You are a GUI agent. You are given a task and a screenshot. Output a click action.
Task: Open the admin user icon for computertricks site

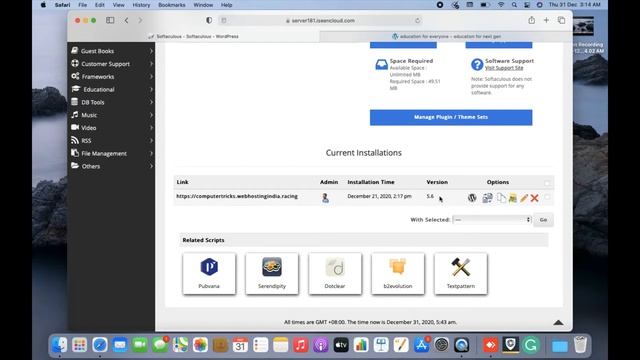[325, 198]
